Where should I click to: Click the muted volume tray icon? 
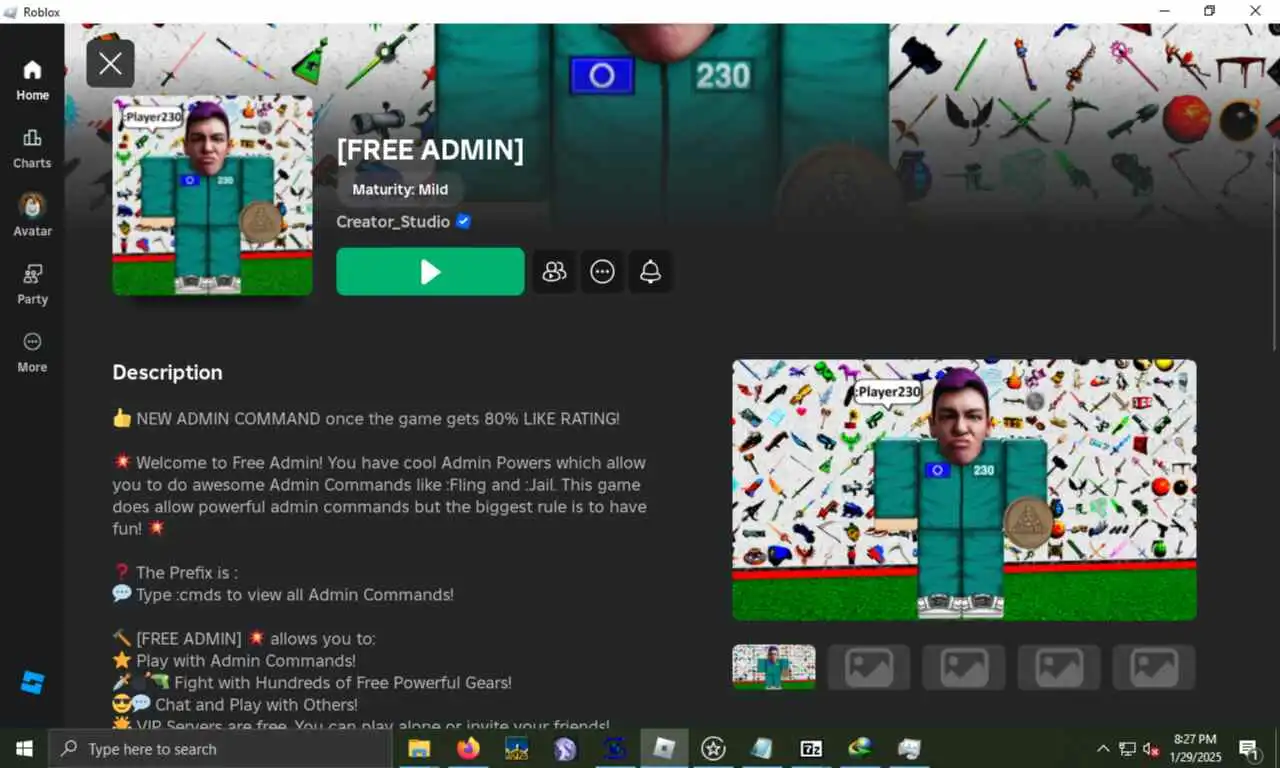click(x=1151, y=748)
